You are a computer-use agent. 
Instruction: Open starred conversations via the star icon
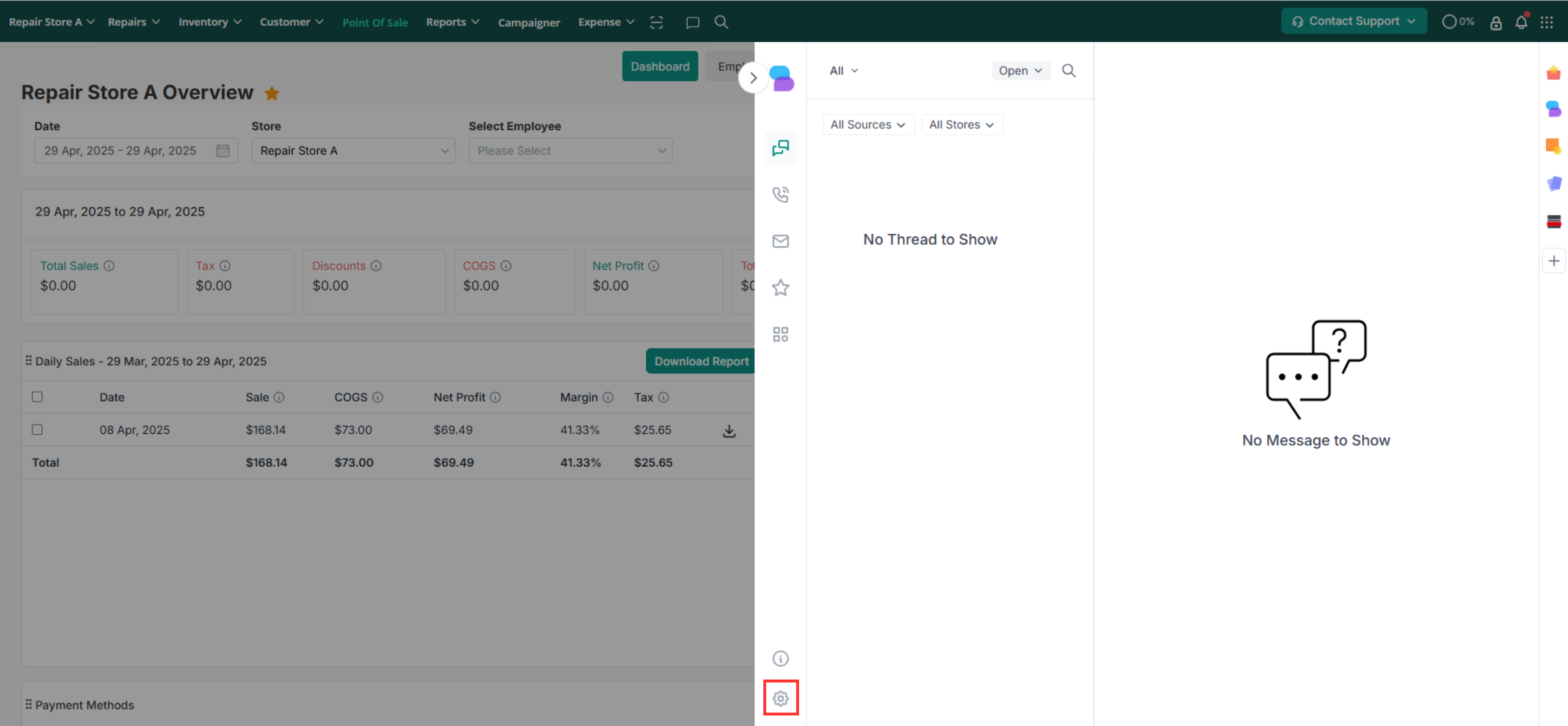click(x=781, y=287)
